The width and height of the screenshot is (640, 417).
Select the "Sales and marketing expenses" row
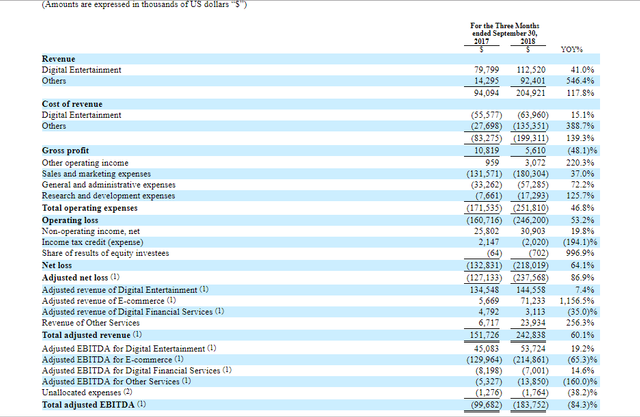pyautogui.click(x=104, y=170)
